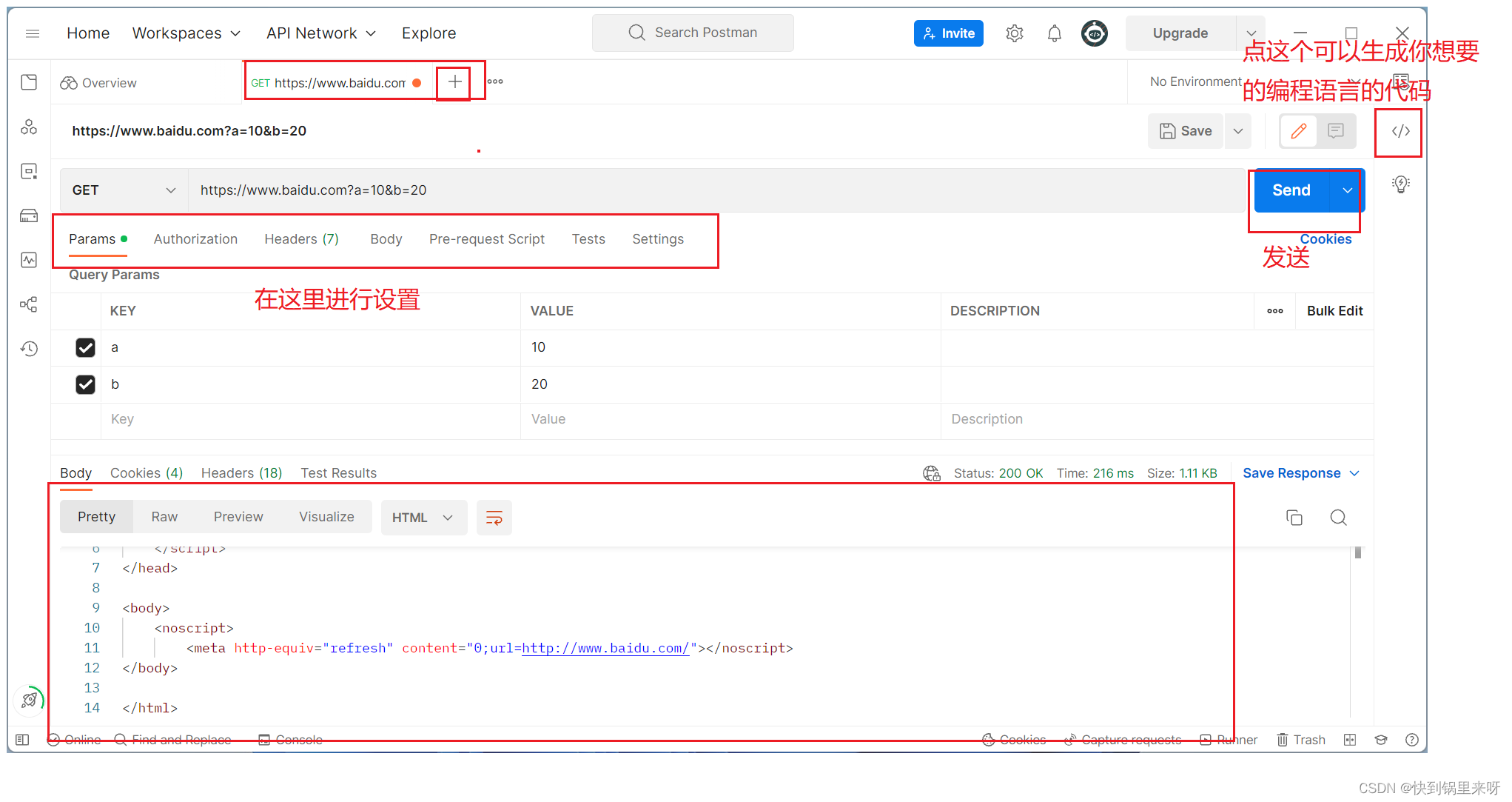Viewport: 1512px width, 802px height.
Task: Toggle the sidebar pane icon in status bar
Action: click(22, 740)
